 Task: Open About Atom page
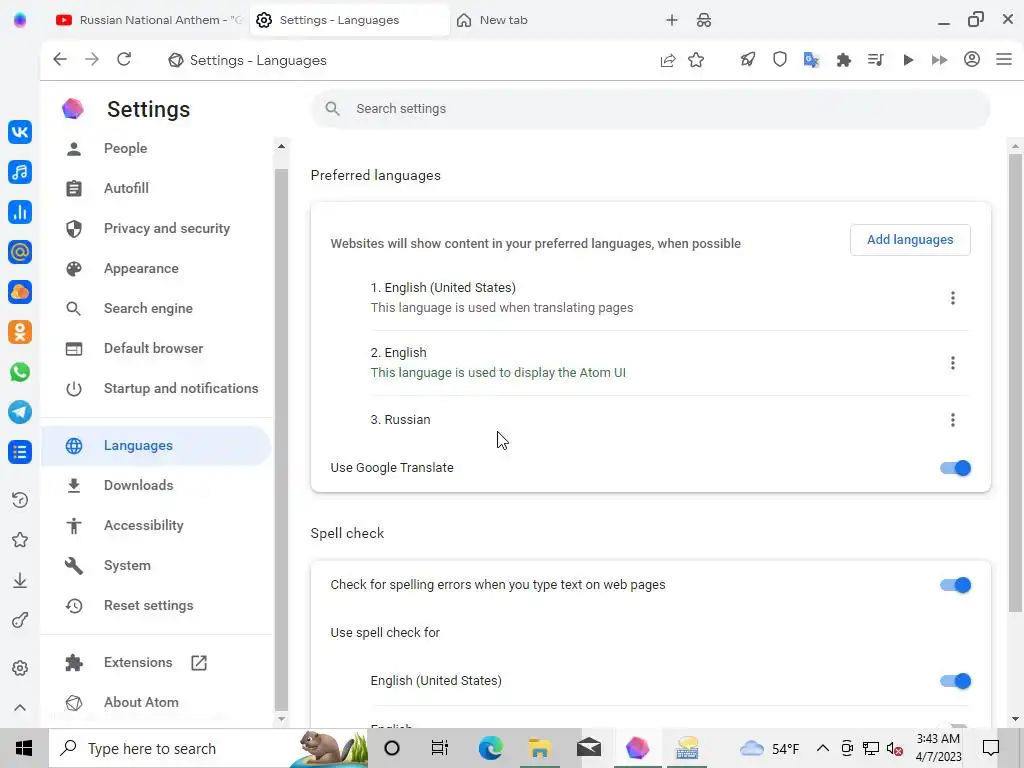pyautogui.click(x=156, y=702)
